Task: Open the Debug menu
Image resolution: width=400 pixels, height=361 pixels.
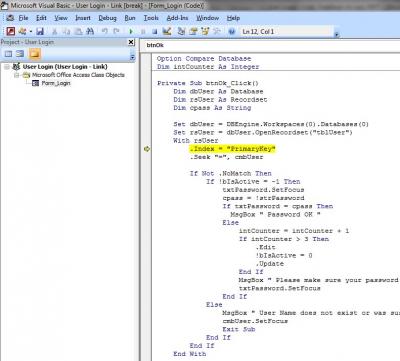Action: [107, 18]
